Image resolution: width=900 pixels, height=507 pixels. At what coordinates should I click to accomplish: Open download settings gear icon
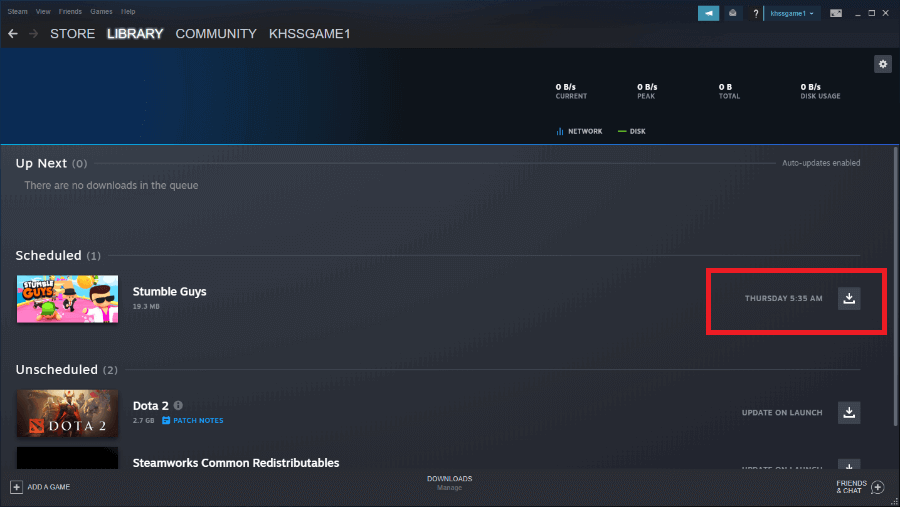[x=883, y=64]
